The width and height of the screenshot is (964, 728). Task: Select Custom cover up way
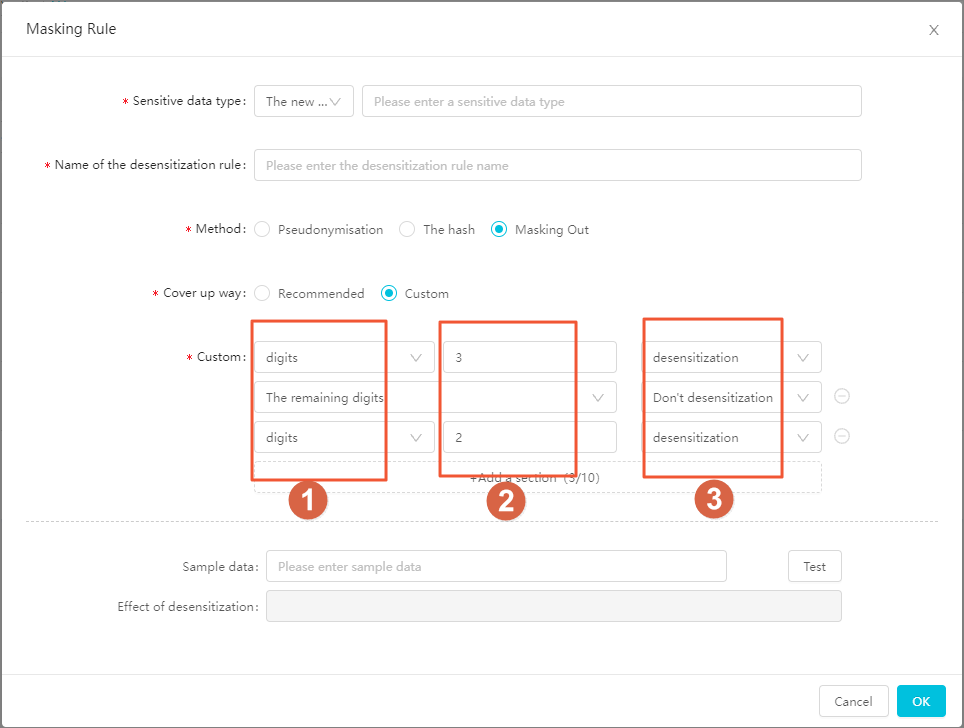(x=389, y=294)
